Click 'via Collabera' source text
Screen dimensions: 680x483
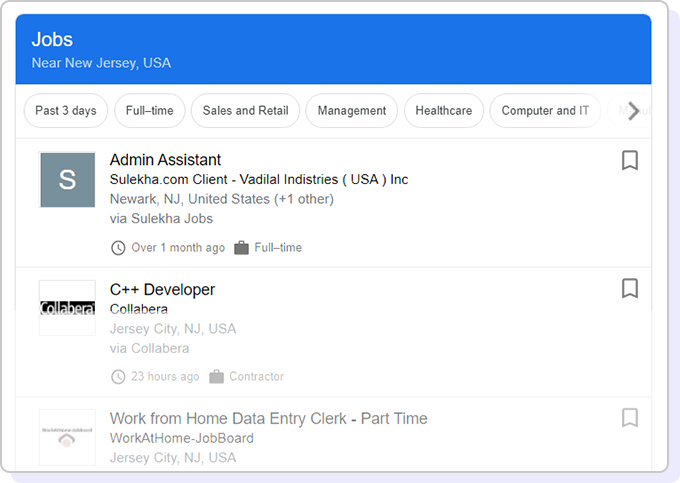[150, 348]
